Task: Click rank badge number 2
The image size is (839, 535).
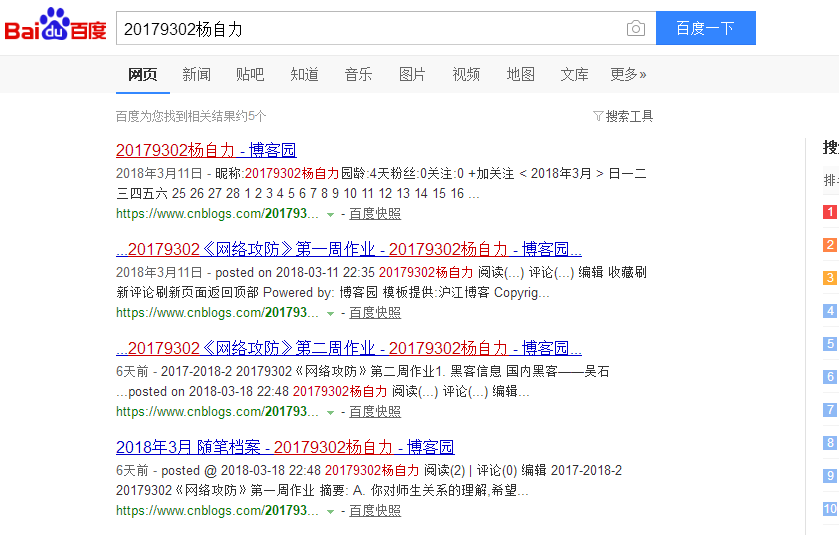Action: pyautogui.click(x=830, y=245)
